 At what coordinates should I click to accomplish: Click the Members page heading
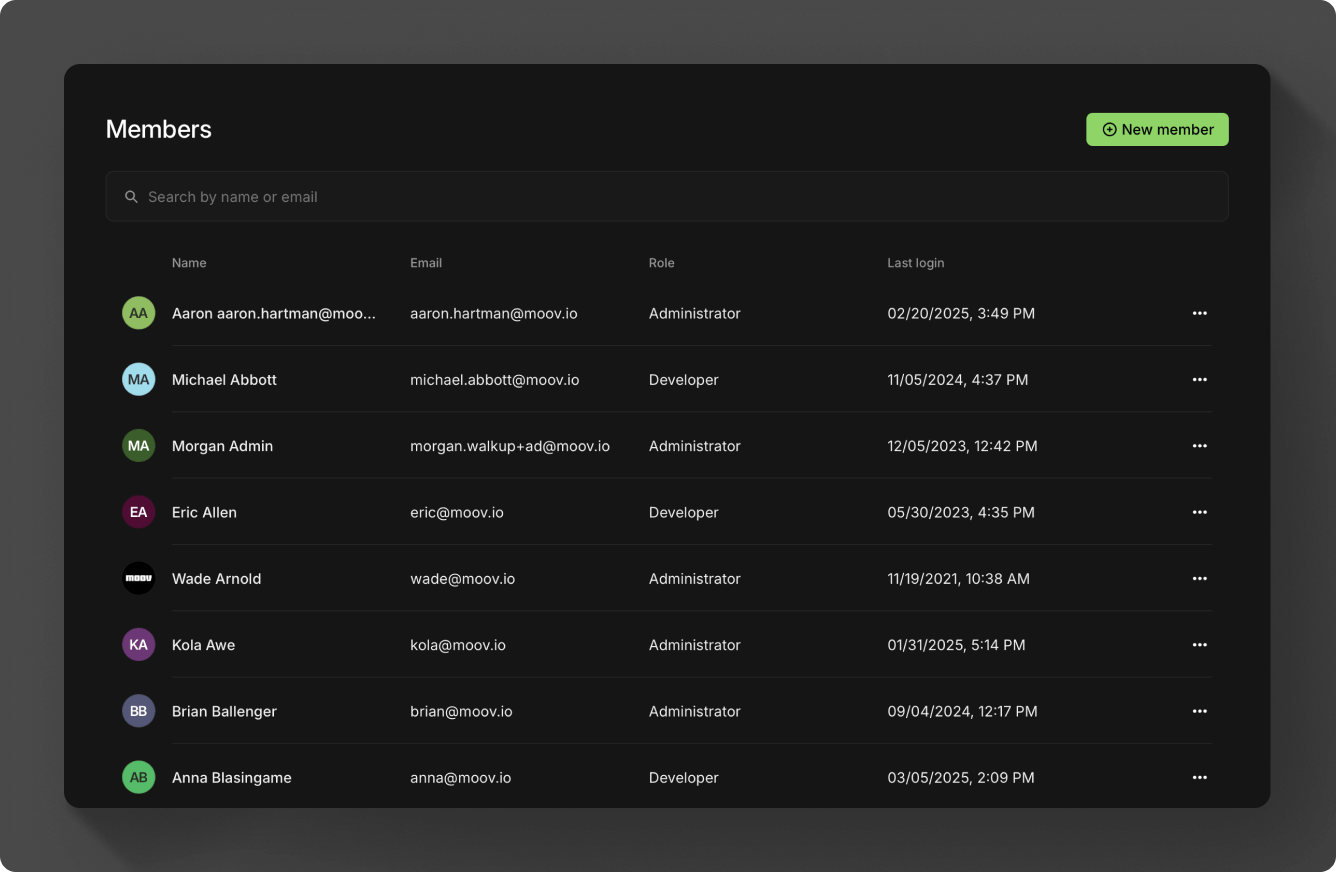coord(159,129)
